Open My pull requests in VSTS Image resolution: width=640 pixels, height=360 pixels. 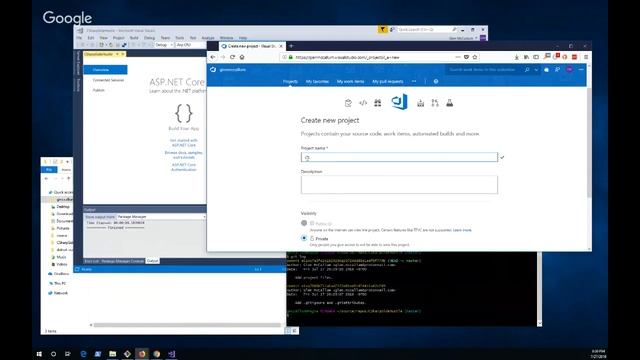click(x=388, y=81)
